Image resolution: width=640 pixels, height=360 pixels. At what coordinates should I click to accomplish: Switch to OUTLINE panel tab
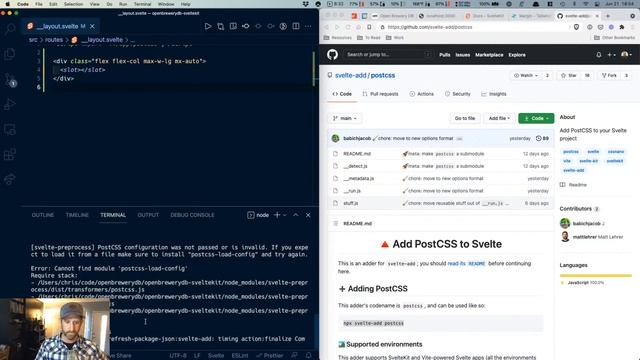(x=43, y=215)
